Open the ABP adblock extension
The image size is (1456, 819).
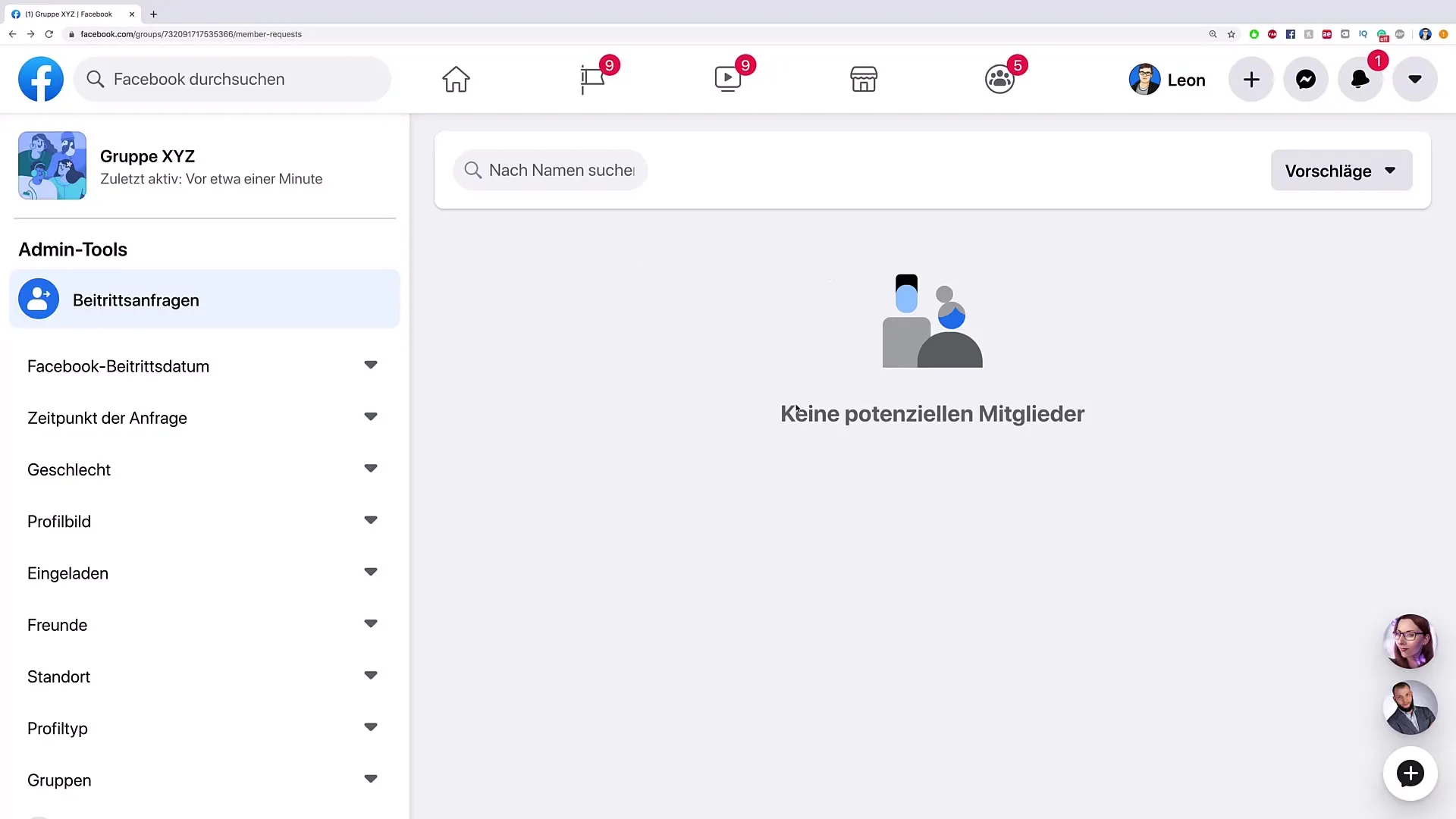1400,34
